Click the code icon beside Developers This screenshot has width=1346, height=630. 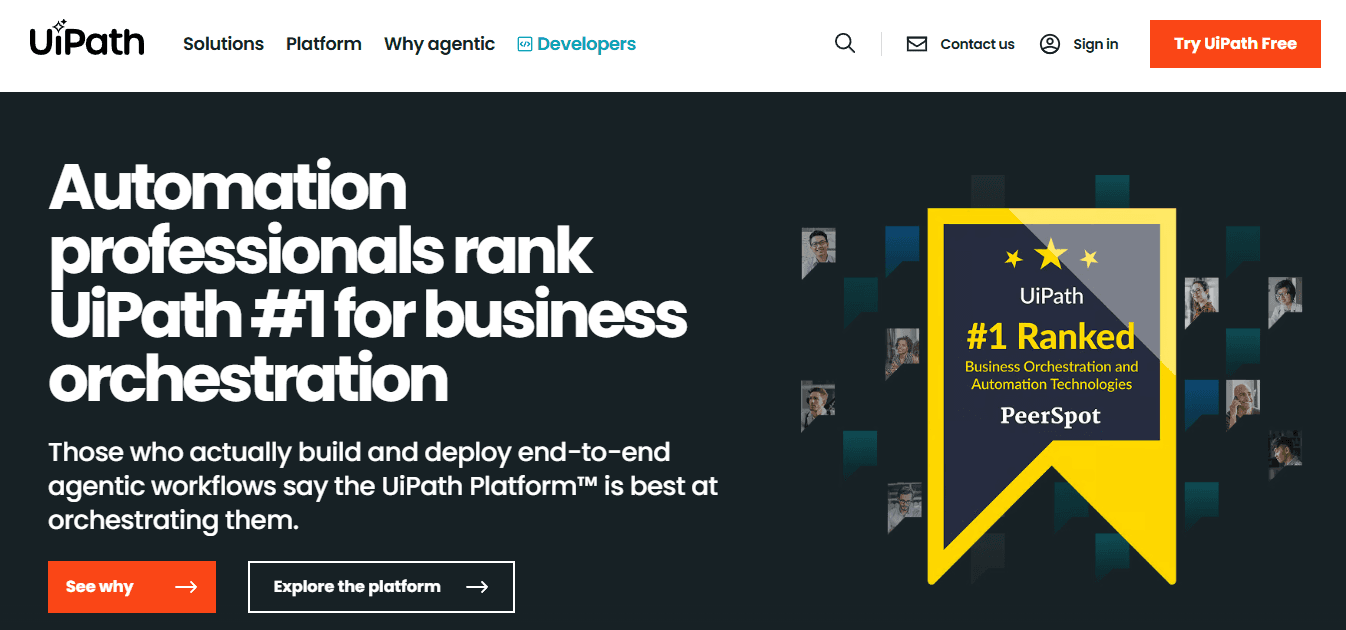point(525,44)
